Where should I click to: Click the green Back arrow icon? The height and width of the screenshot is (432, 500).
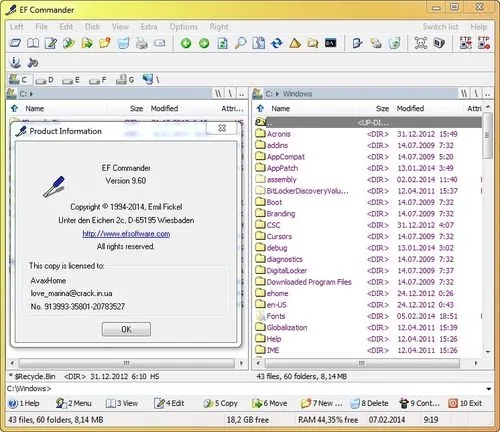pyautogui.click(x=186, y=43)
